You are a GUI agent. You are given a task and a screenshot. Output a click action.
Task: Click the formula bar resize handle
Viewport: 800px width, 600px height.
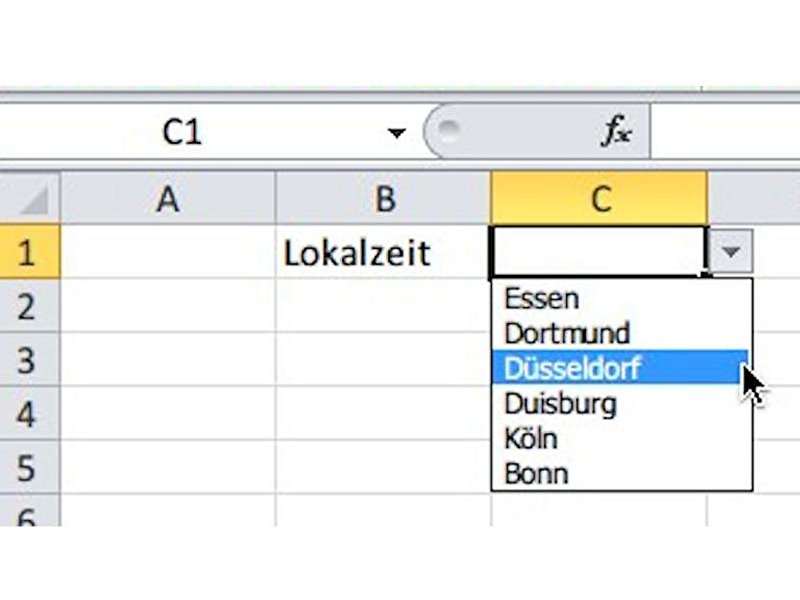tap(448, 129)
